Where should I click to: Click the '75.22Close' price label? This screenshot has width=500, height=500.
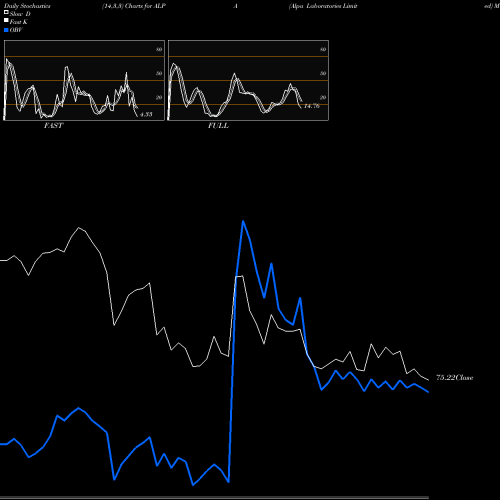(x=455, y=378)
